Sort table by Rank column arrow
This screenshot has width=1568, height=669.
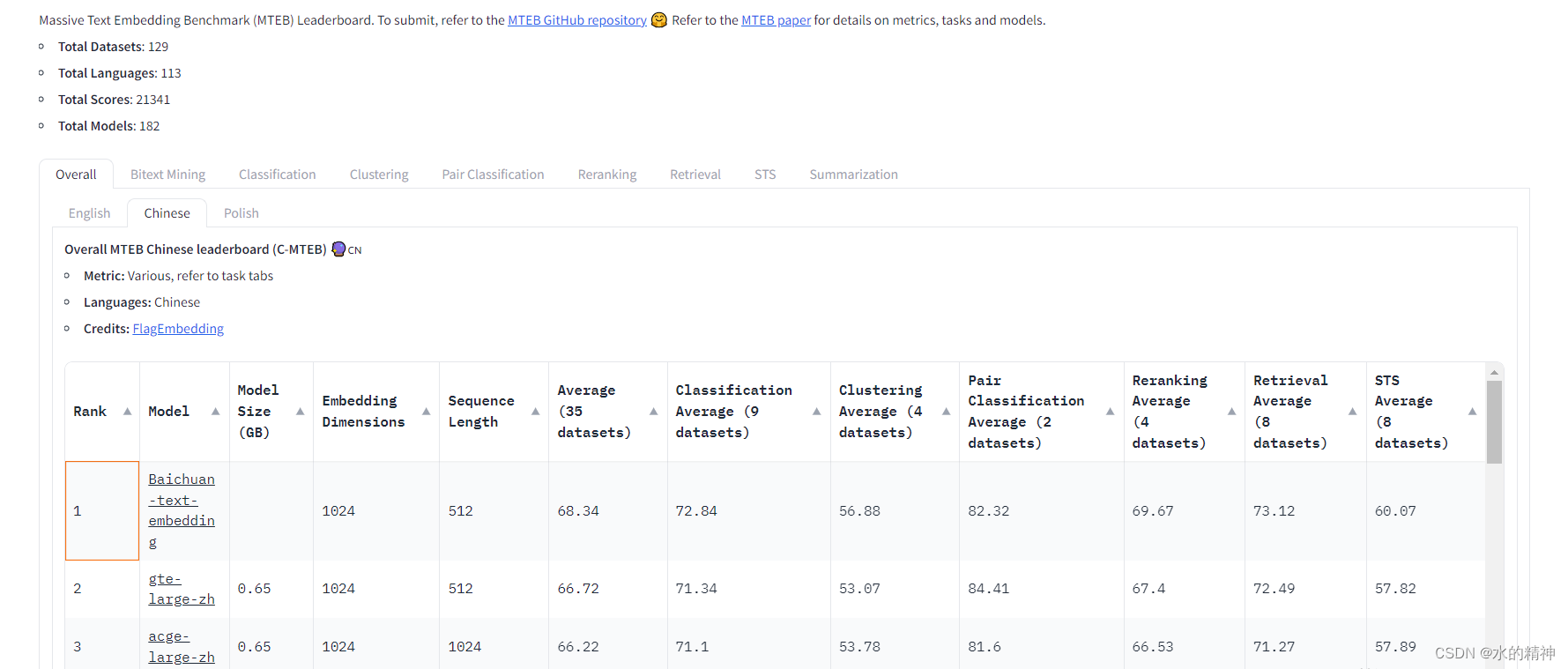tap(127, 412)
